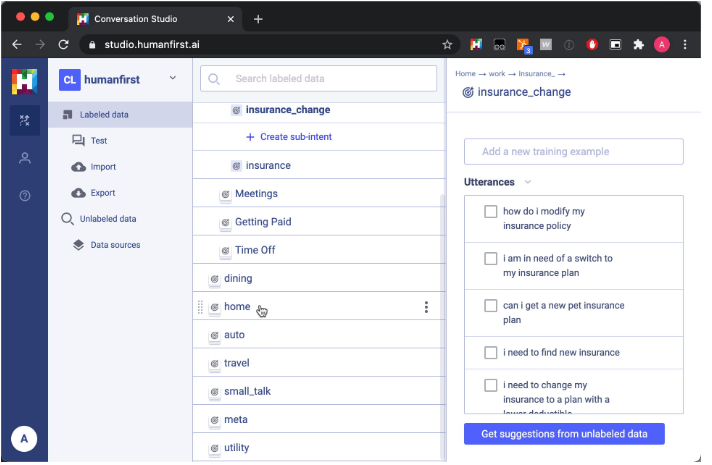Open the help question mark icon

pos(25,195)
